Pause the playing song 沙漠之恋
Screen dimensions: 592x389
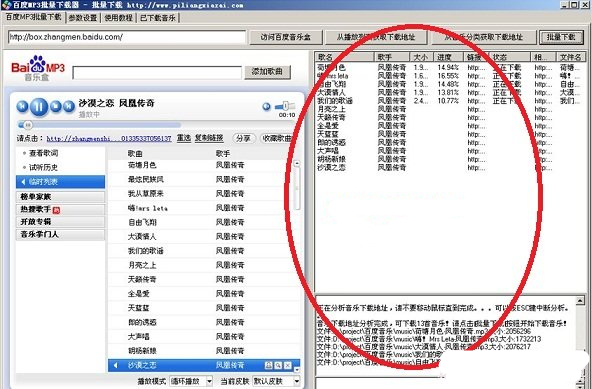click(x=39, y=107)
